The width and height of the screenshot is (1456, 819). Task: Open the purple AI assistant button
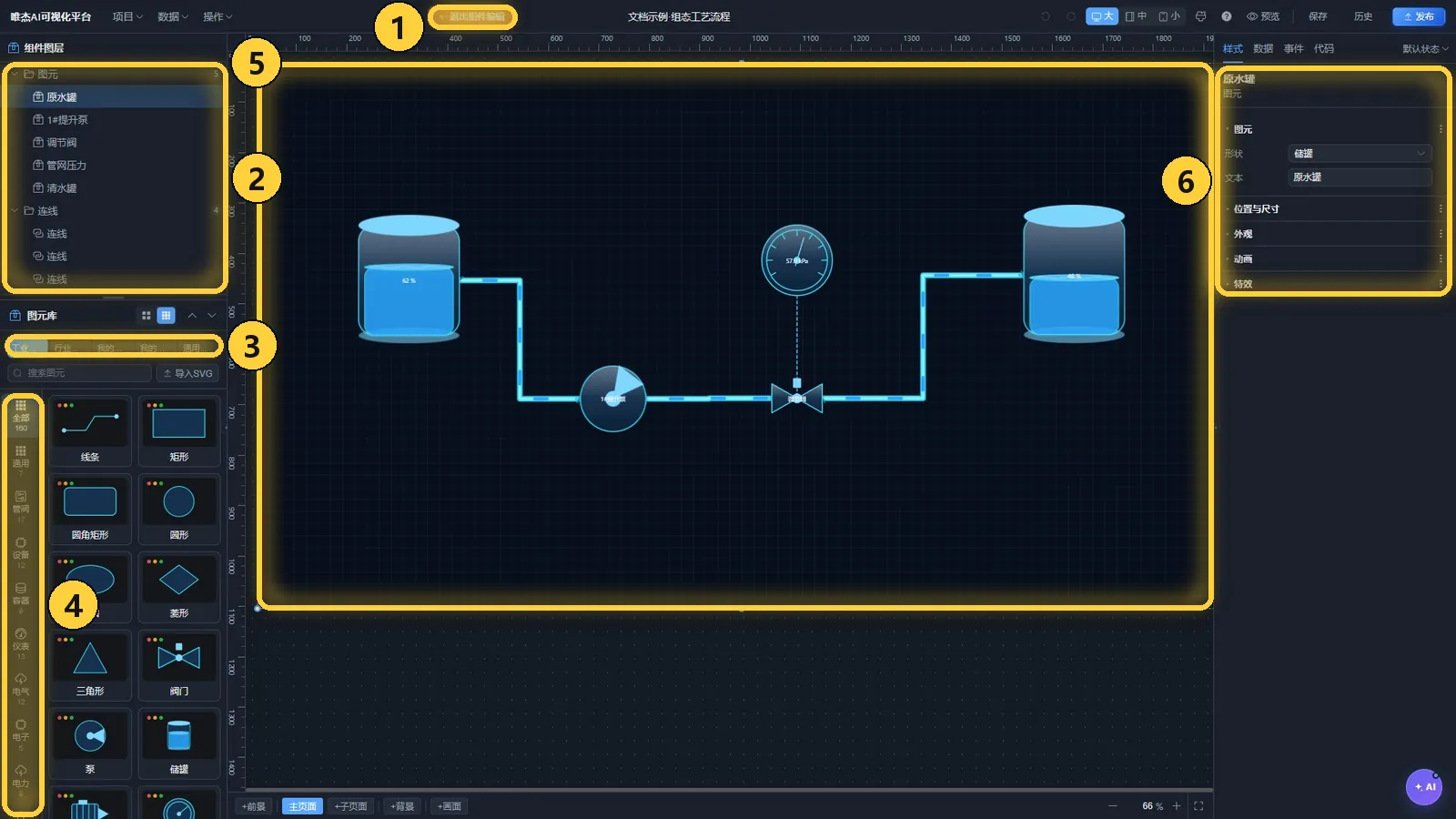(1424, 787)
